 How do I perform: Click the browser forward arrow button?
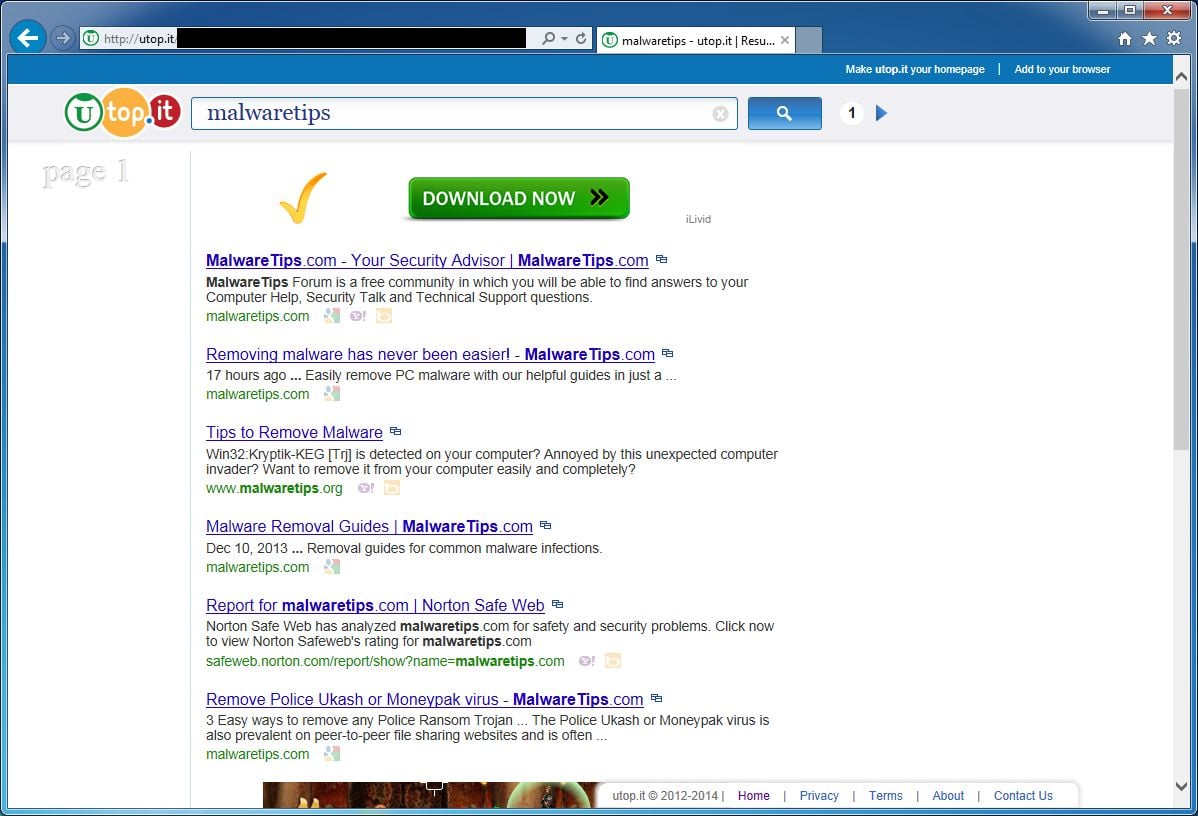coord(63,38)
